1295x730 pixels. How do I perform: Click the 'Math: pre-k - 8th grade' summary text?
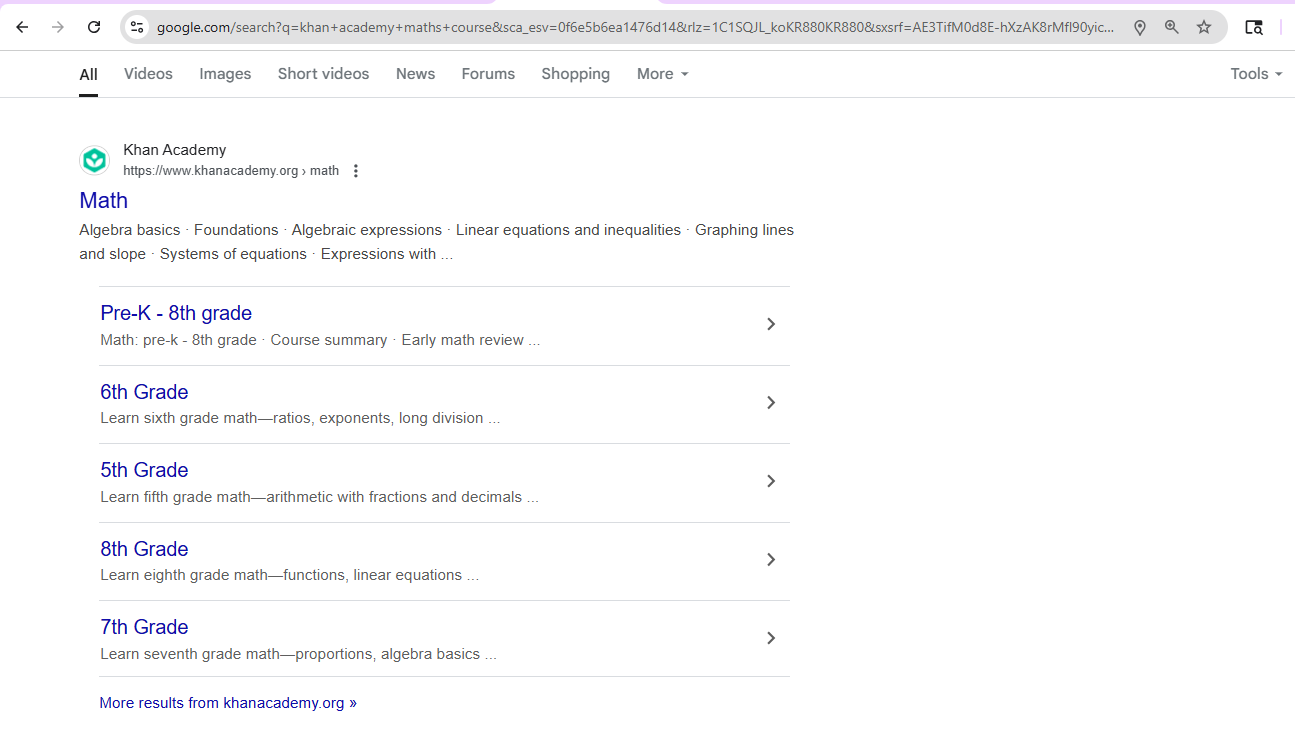[x=320, y=340]
